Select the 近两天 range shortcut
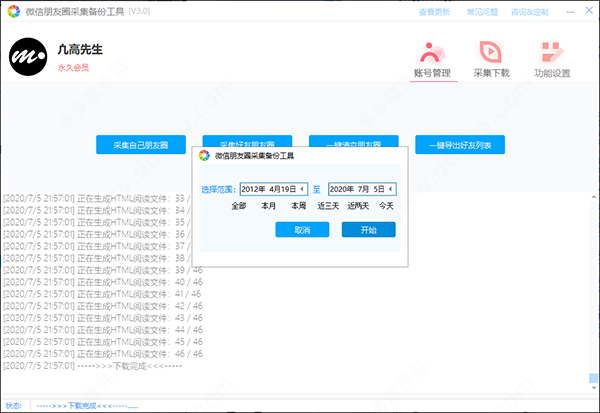600x413 pixels. [358, 206]
